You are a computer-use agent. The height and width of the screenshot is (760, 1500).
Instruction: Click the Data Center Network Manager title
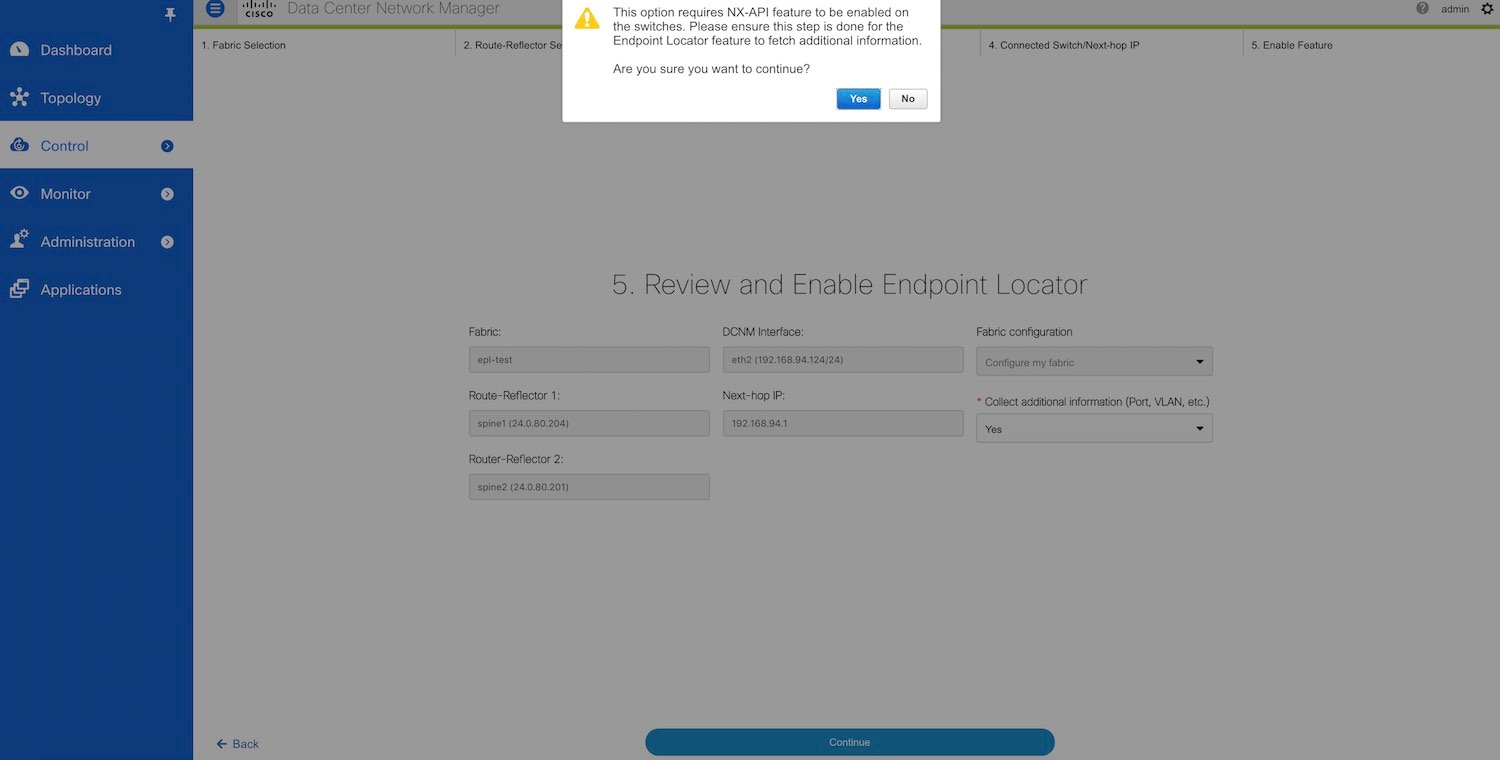click(393, 9)
